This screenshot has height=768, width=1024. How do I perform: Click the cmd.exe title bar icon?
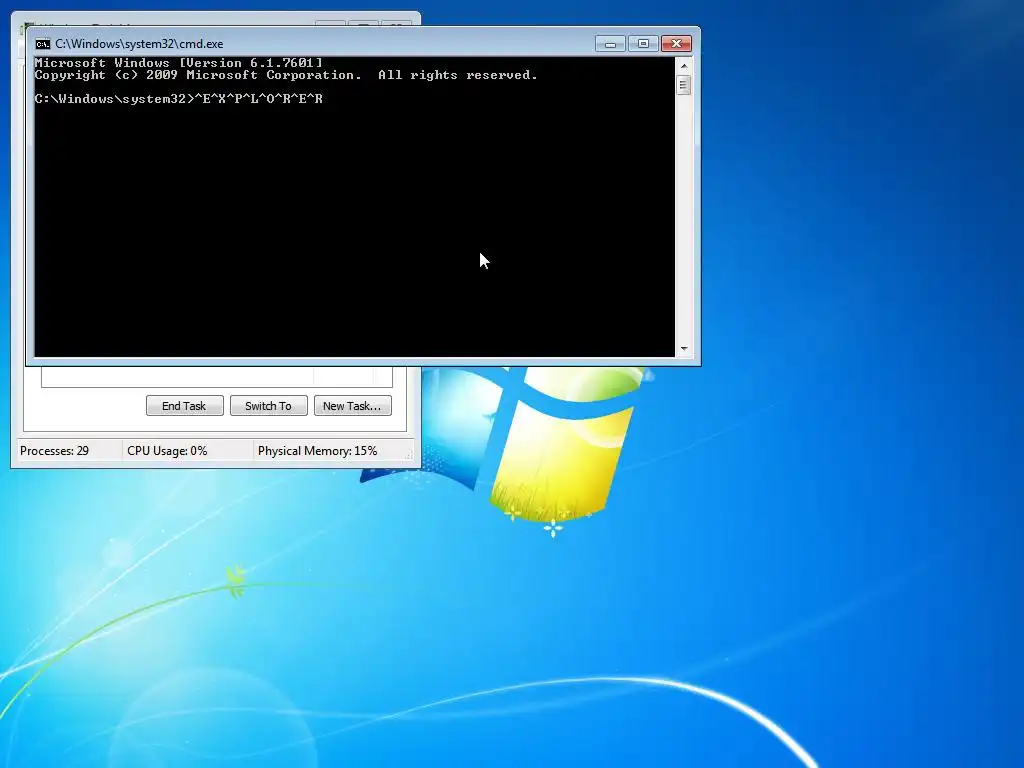[42, 44]
